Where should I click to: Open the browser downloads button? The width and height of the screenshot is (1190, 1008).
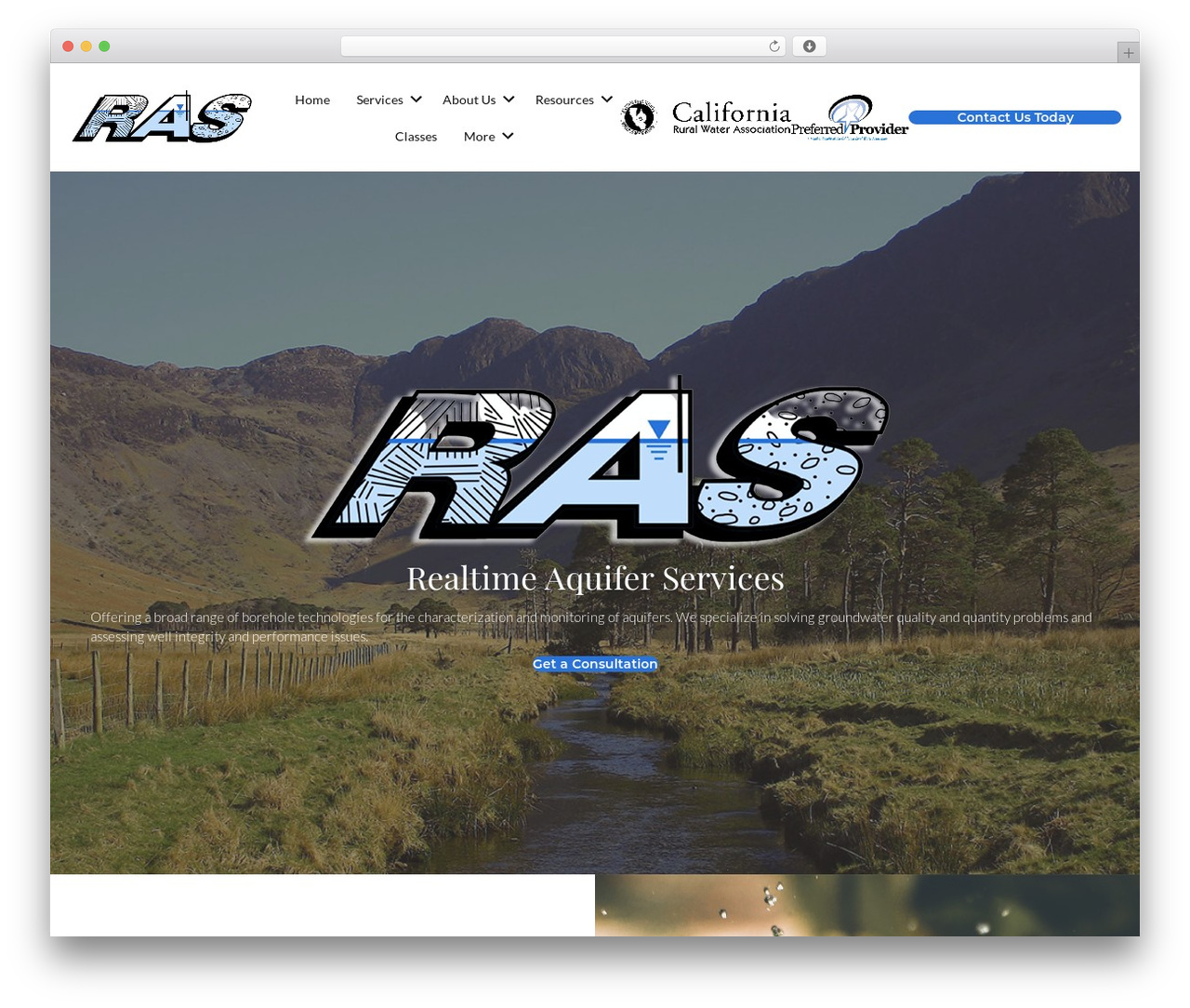coord(809,46)
